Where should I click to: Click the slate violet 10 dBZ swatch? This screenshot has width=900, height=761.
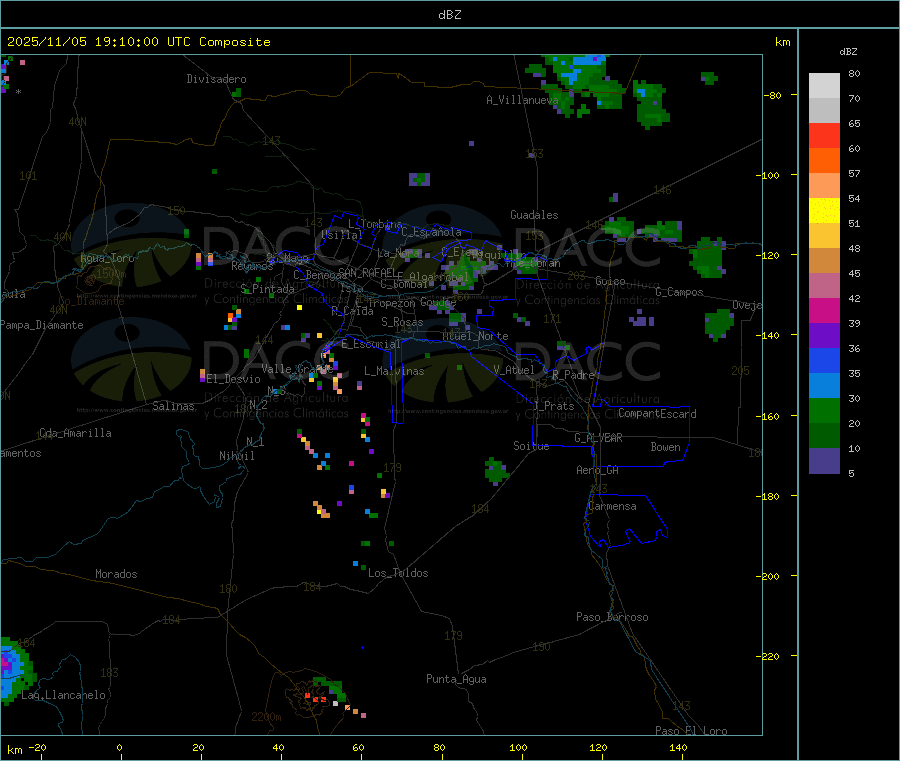click(824, 460)
